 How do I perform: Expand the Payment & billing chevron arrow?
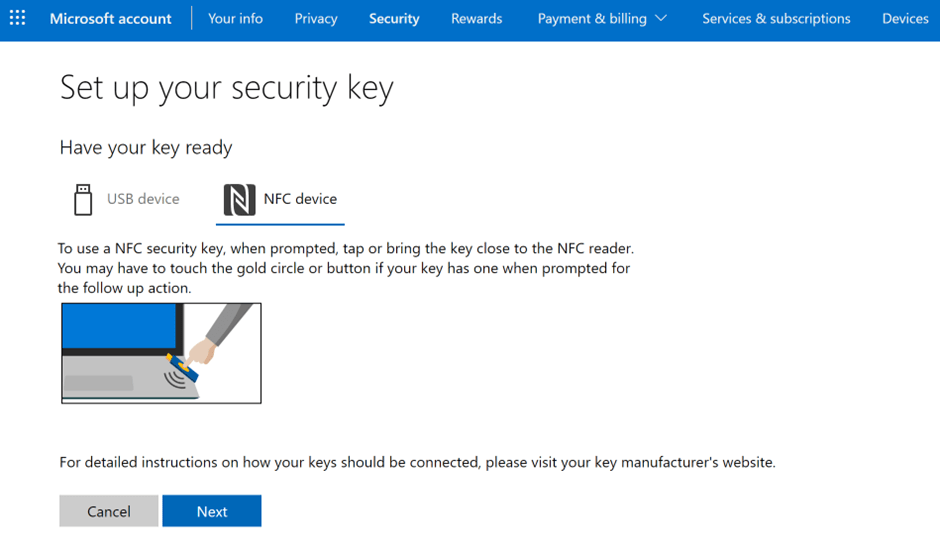661,18
